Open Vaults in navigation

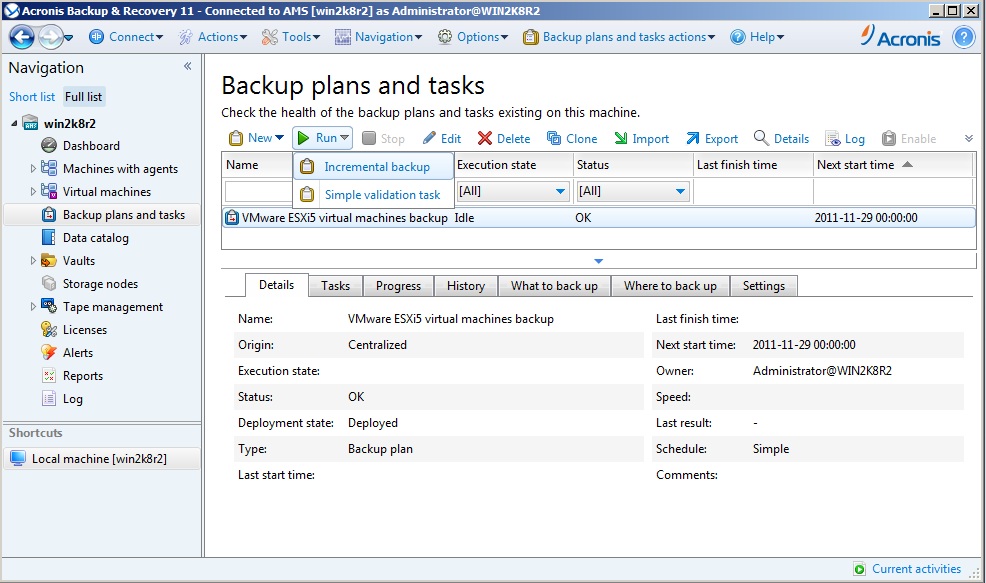78,260
